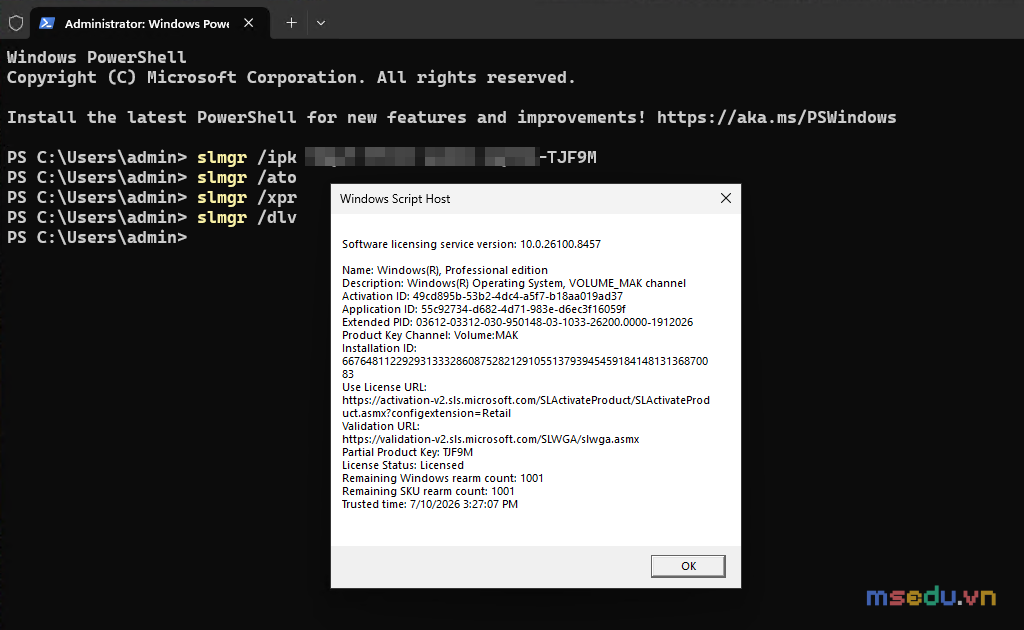Click the slmgr /ipk command line

(x=302, y=157)
